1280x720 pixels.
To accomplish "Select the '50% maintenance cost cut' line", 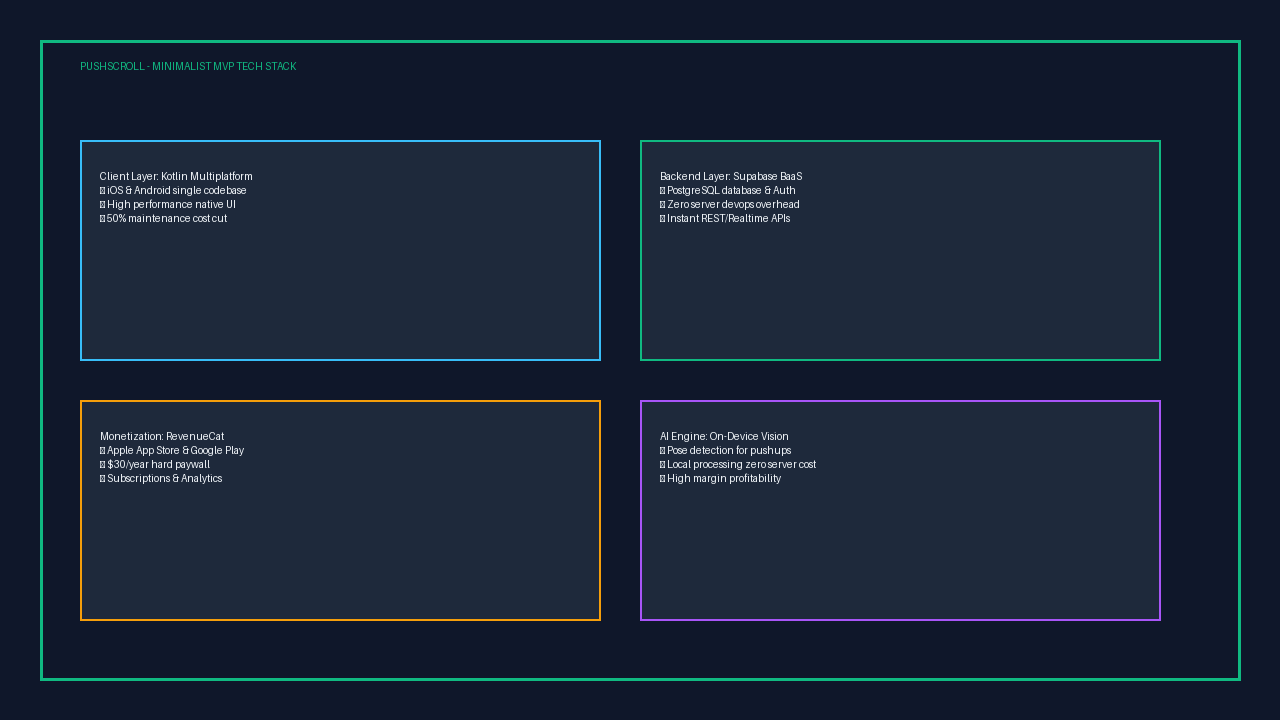I will click(x=164, y=219).
